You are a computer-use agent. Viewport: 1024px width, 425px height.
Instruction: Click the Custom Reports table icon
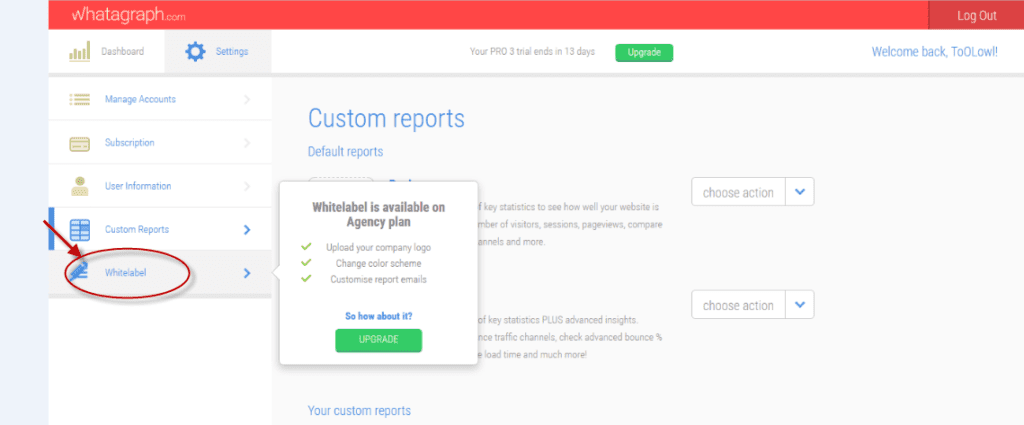coord(80,230)
